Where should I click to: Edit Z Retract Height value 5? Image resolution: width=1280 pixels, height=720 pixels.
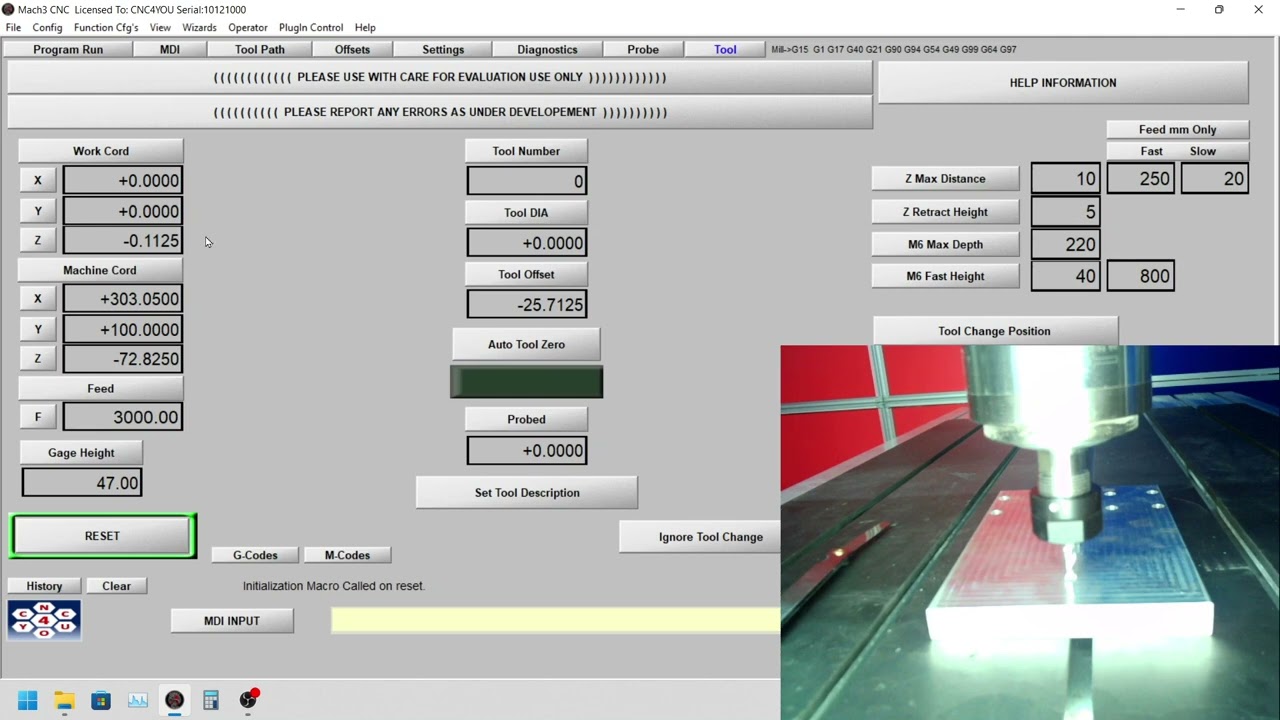[x=1066, y=212]
